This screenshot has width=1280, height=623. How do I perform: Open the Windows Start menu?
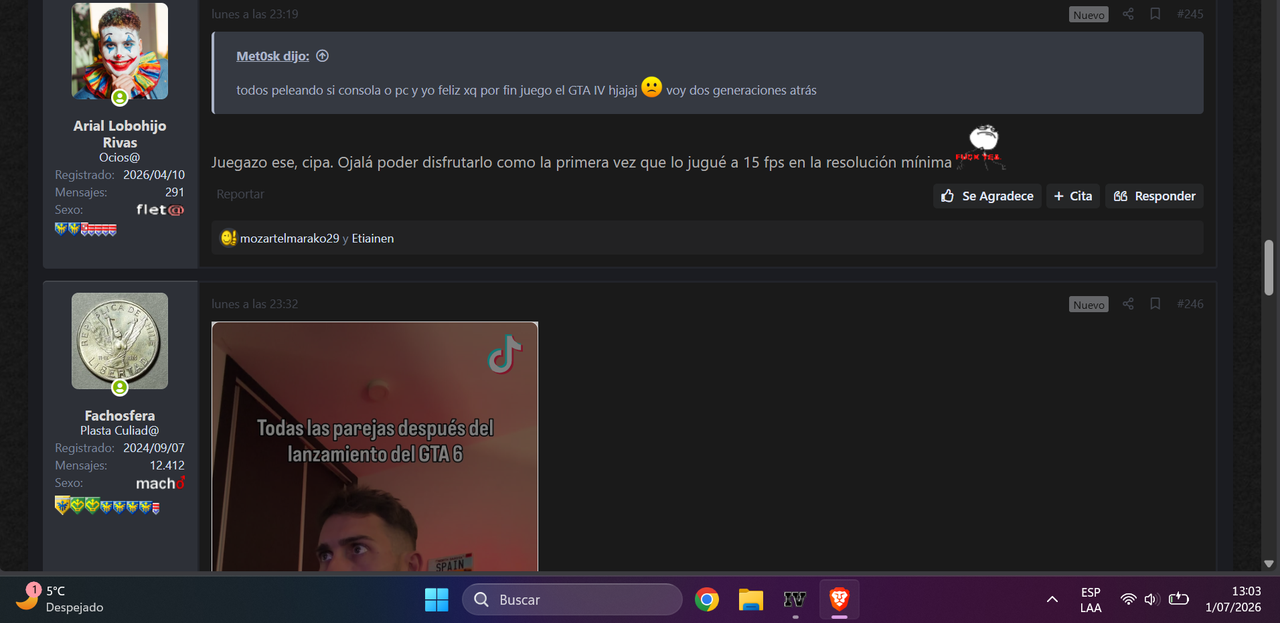pos(437,599)
